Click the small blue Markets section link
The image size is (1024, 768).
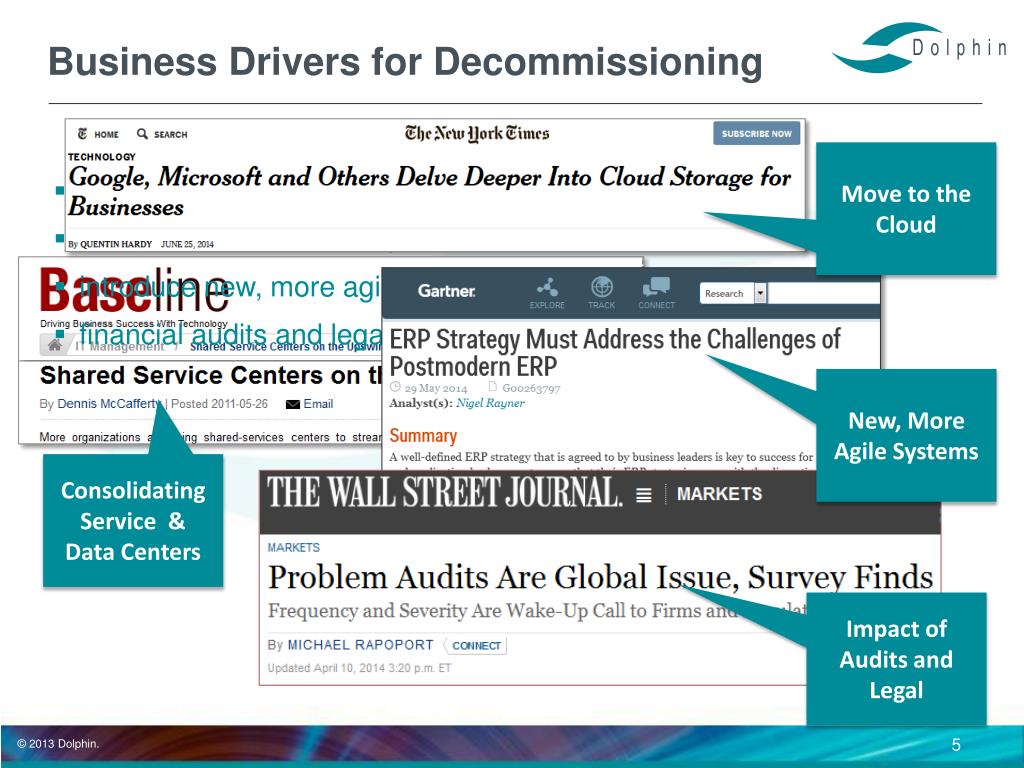pyautogui.click(x=293, y=547)
